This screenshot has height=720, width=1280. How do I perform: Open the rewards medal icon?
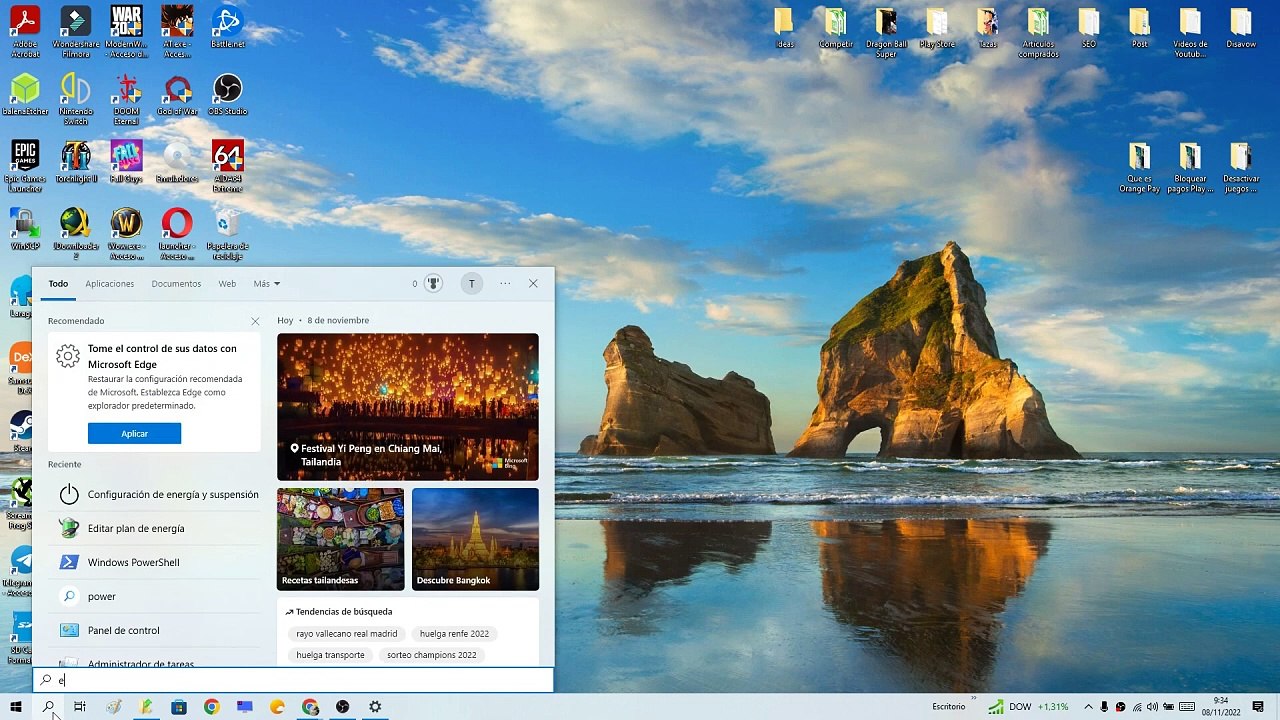433,284
